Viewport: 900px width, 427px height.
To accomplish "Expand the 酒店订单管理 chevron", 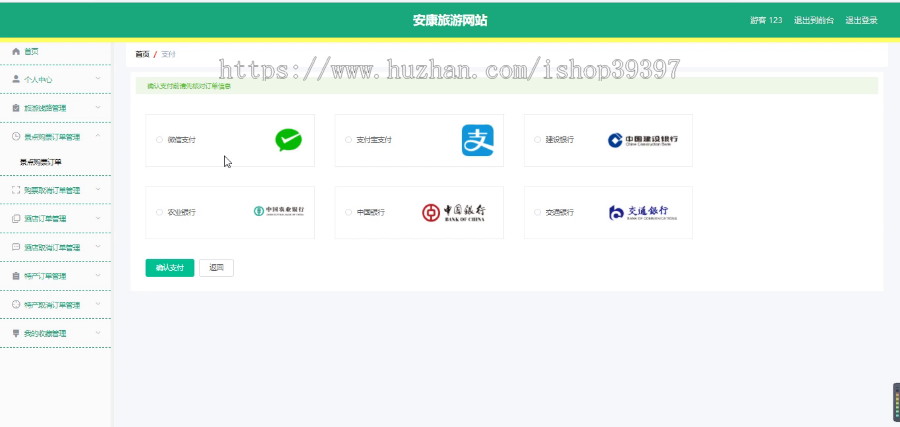I will click(x=98, y=218).
